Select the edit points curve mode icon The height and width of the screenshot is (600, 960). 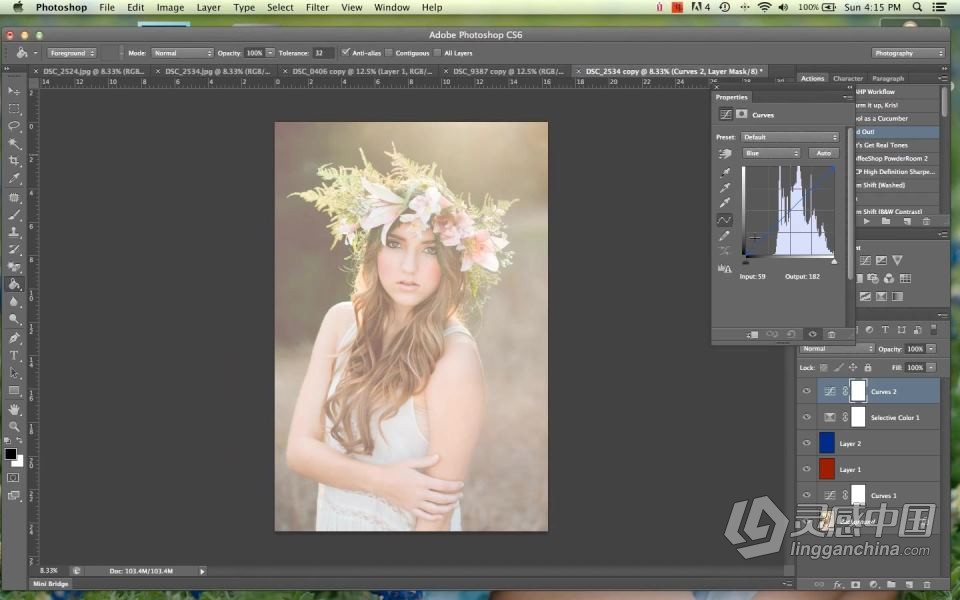pyautogui.click(x=724, y=220)
